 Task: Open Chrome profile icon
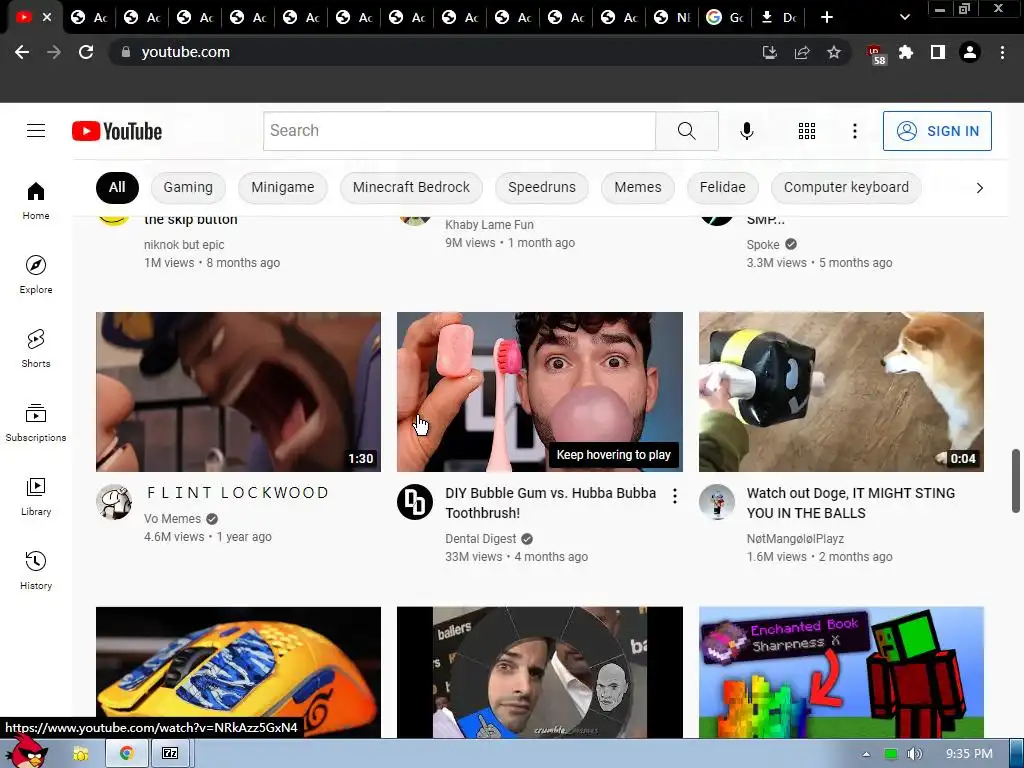[970, 52]
